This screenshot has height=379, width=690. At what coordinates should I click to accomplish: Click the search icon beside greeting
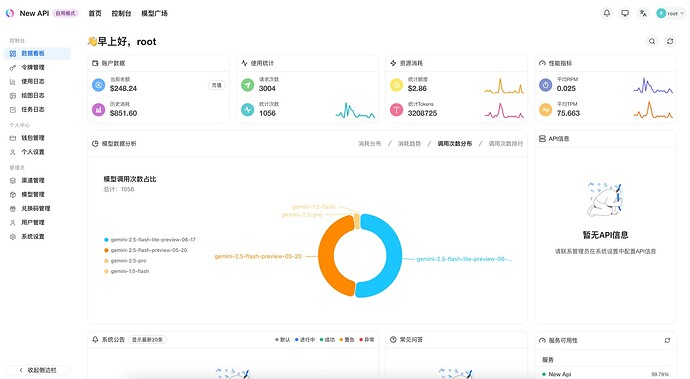652,41
